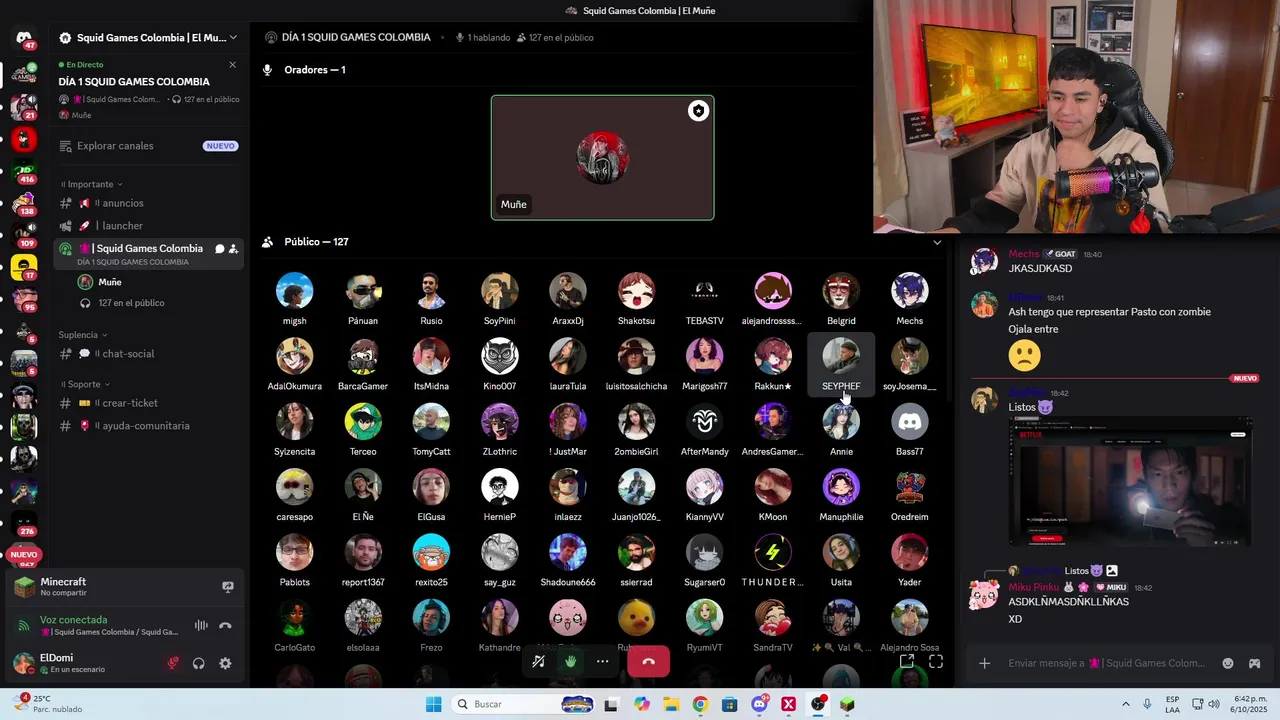Jump to NUEVO unread servers indicator

(24, 554)
